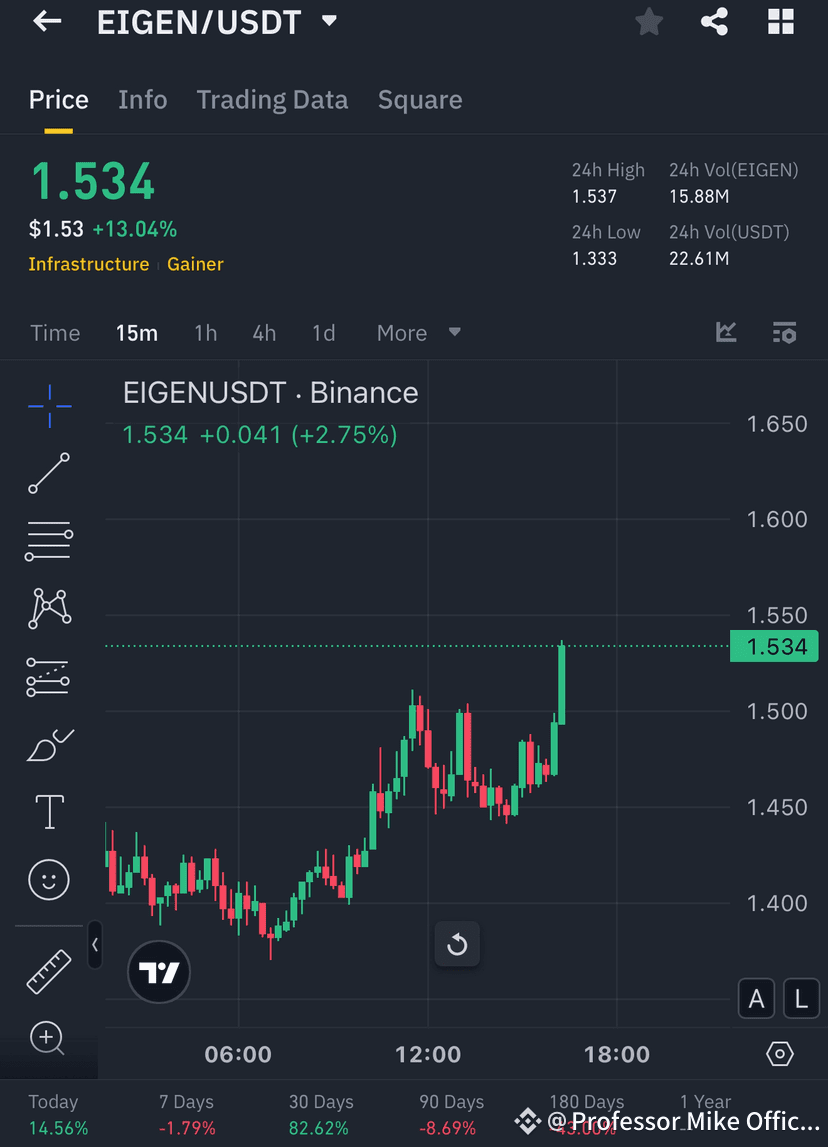
Task: Select the XABCD pattern tool
Action: [48, 608]
